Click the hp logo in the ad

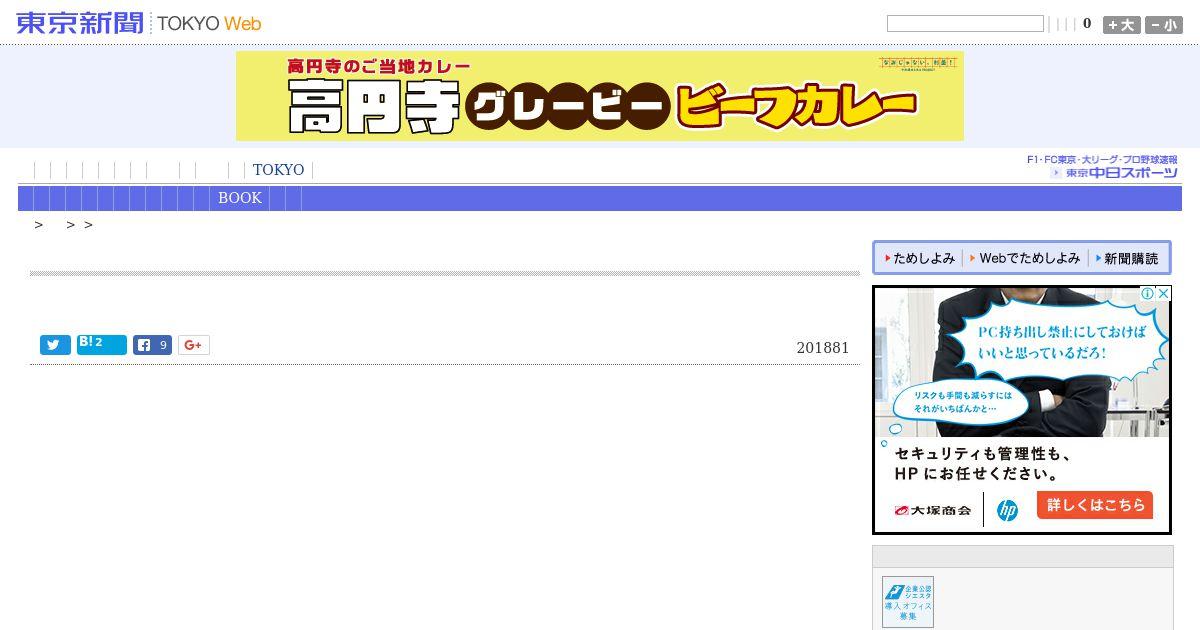[1007, 510]
